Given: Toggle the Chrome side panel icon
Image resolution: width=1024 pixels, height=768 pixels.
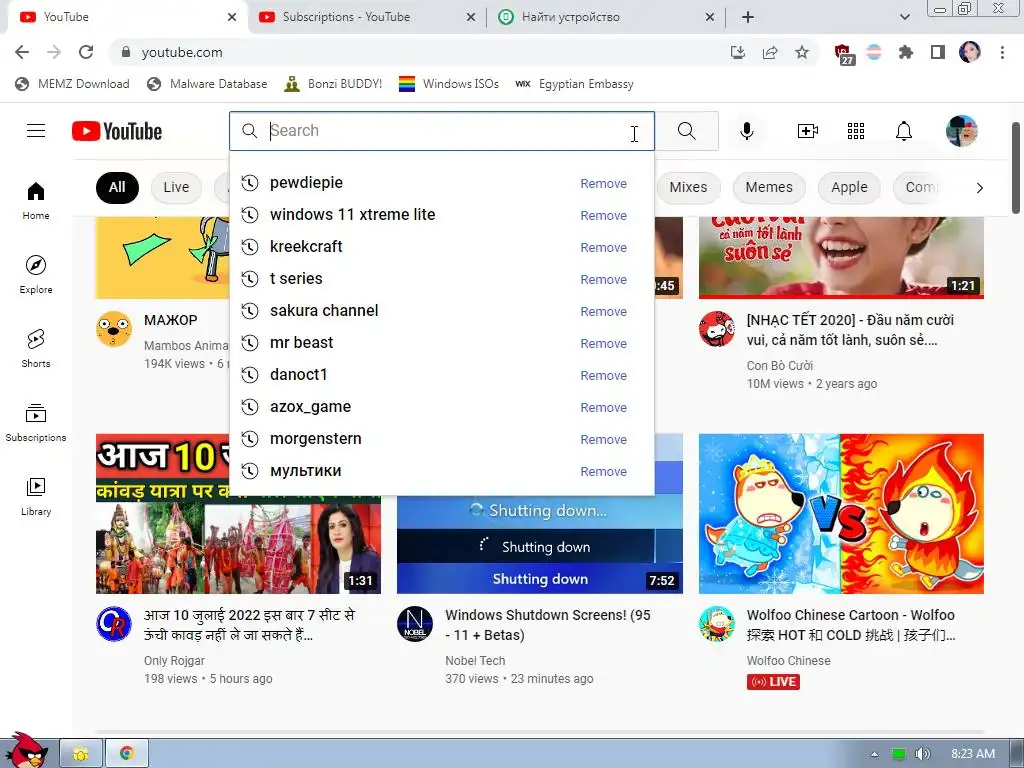Looking at the screenshot, I should (x=938, y=52).
